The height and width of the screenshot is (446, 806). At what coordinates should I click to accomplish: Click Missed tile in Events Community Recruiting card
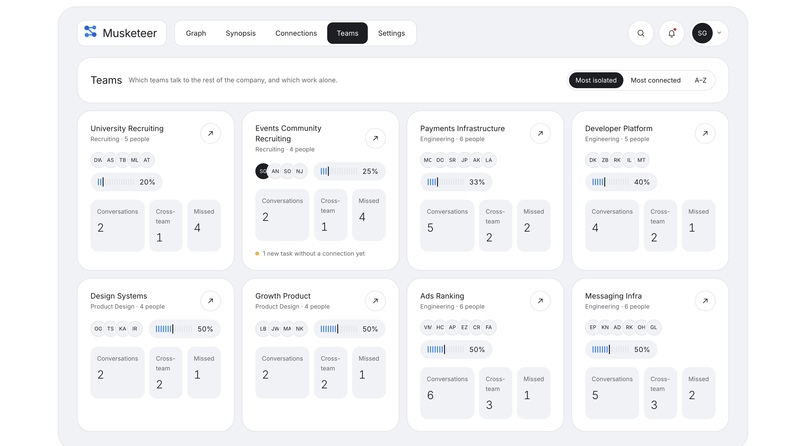pyautogui.click(x=369, y=215)
